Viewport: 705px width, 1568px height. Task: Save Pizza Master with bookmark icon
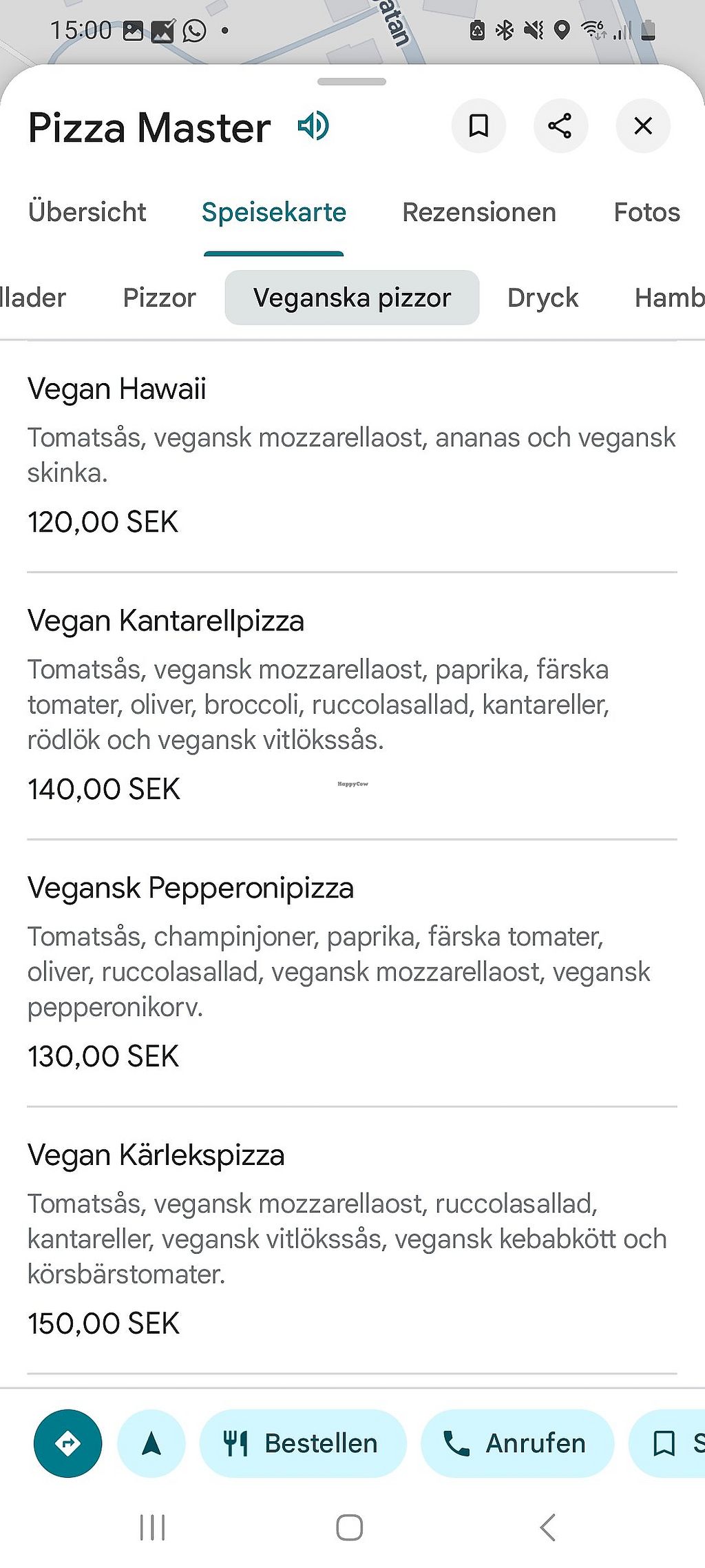point(478,126)
